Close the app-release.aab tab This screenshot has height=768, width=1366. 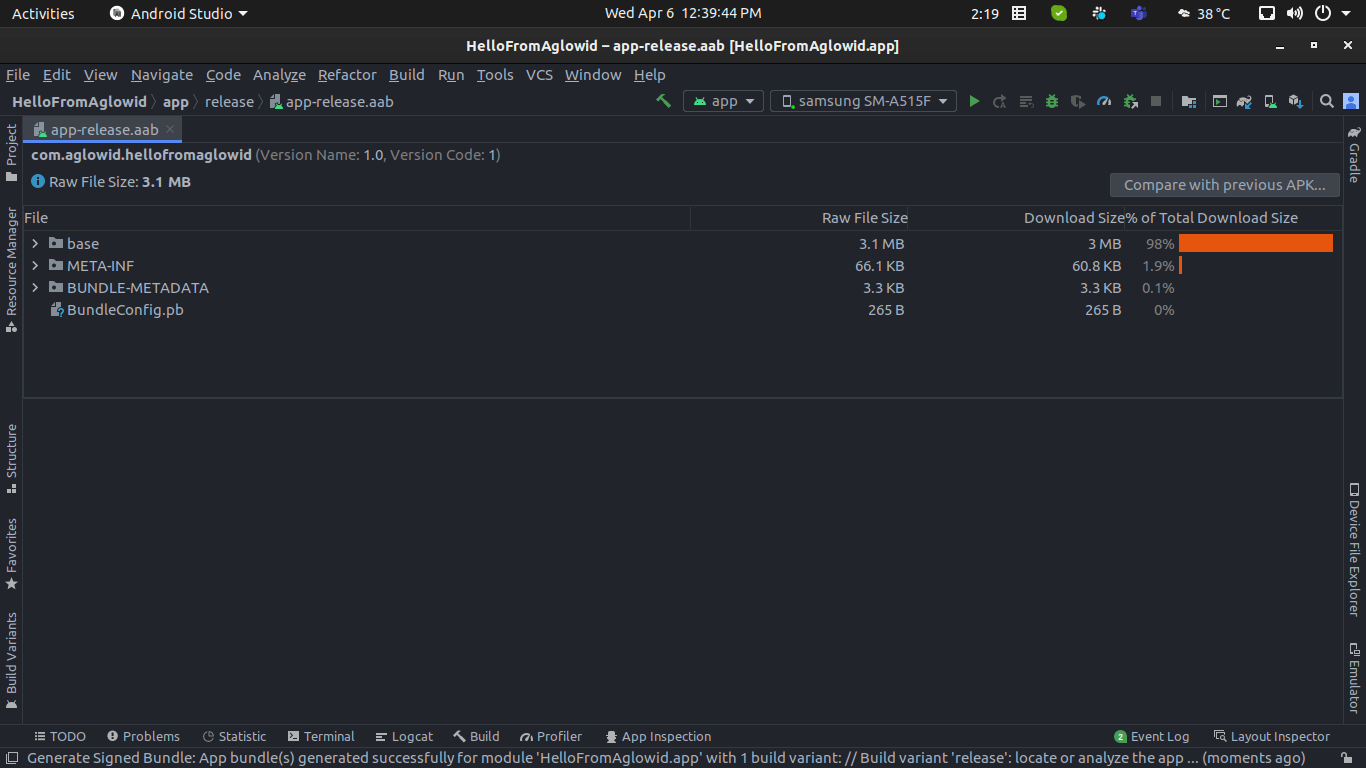pos(170,129)
